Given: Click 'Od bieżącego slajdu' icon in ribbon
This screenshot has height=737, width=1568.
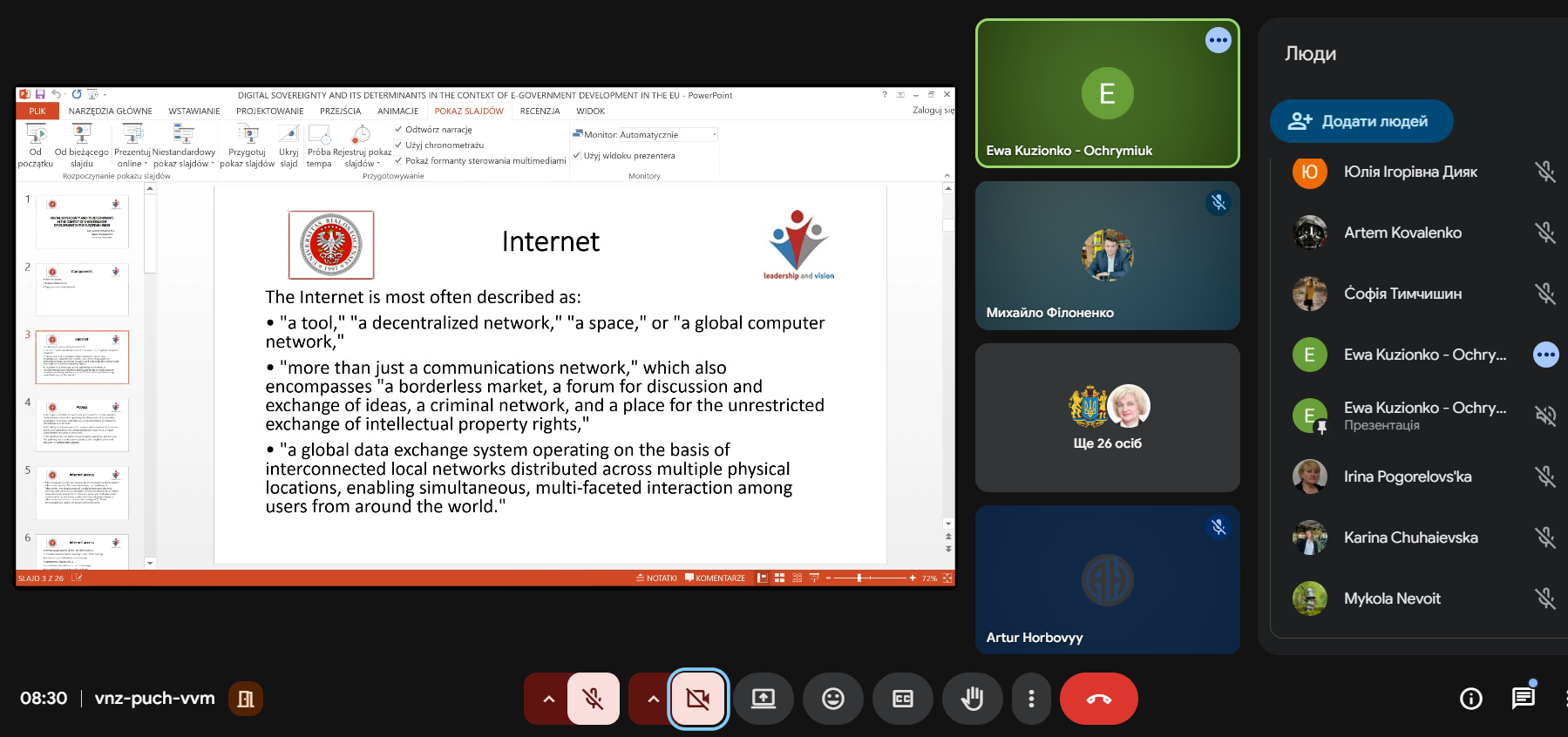Looking at the screenshot, I should tap(81, 134).
